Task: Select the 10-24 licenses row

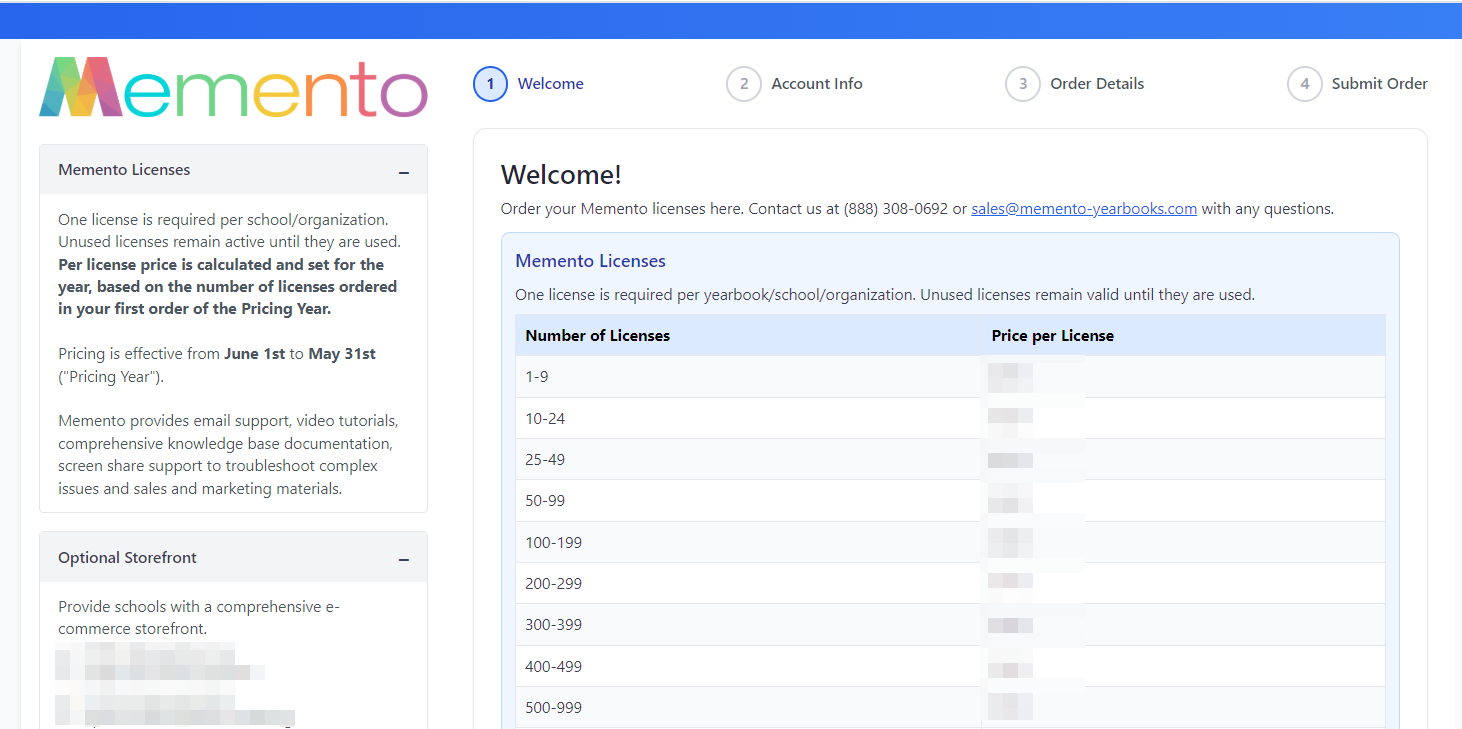Action: 950,418
